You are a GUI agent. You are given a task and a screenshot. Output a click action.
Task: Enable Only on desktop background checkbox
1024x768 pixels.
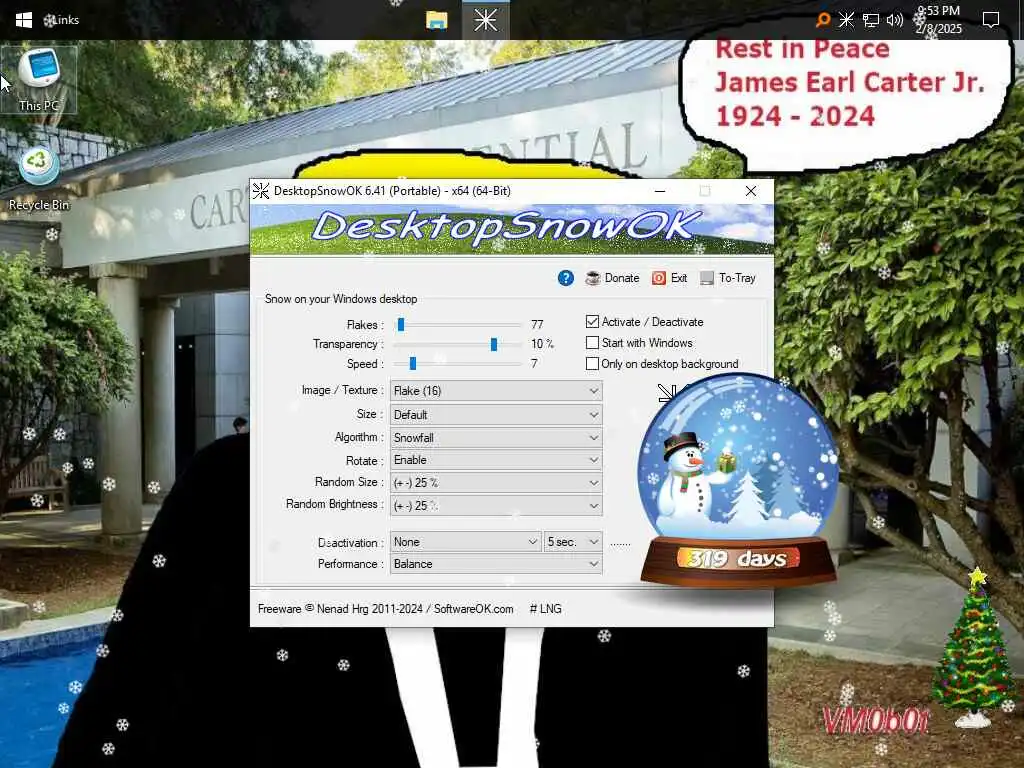coord(592,363)
